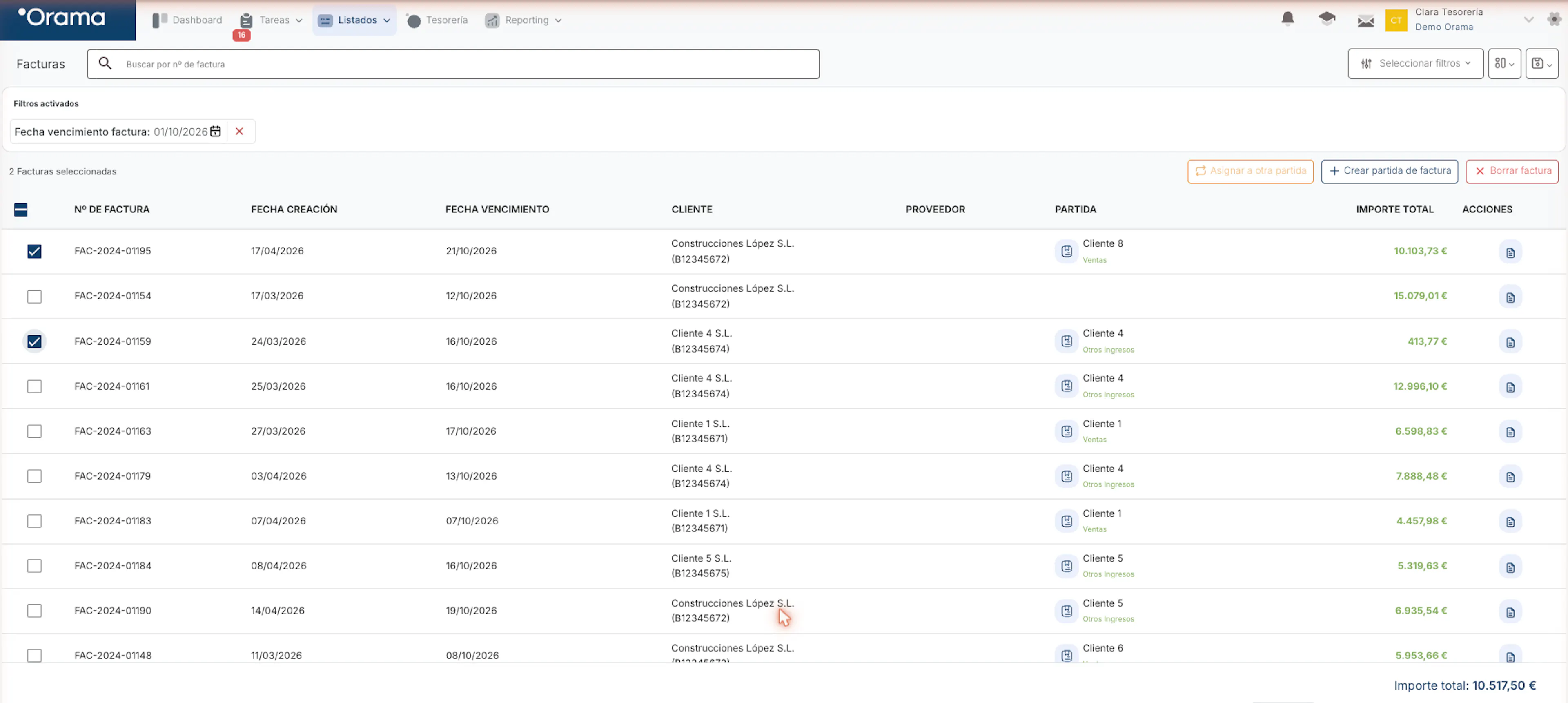Open calendar in due date filter
The image size is (1568, 703).
(216, 132)
